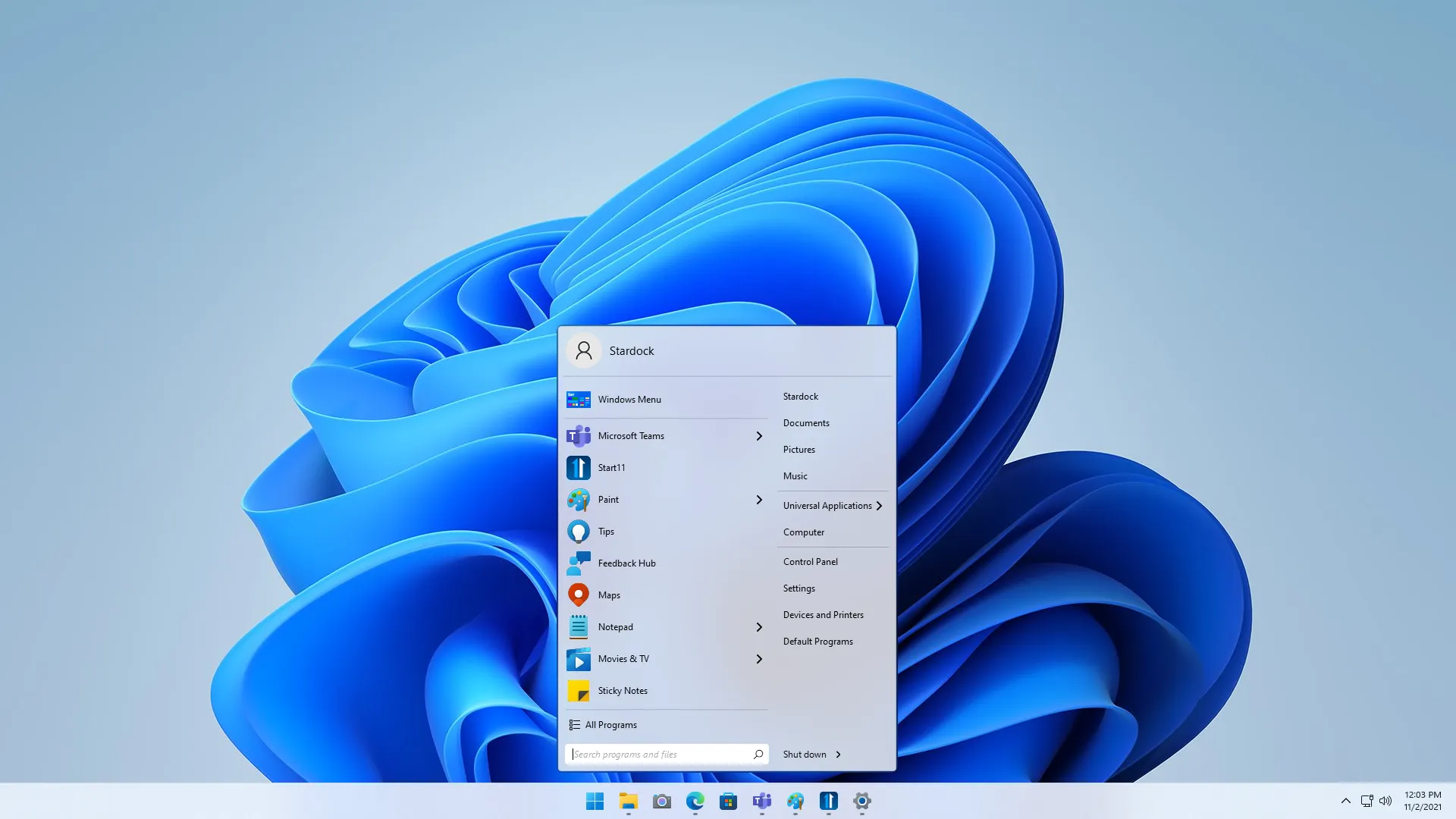
Task: Launch Notepad
Action: click(615, 627)
